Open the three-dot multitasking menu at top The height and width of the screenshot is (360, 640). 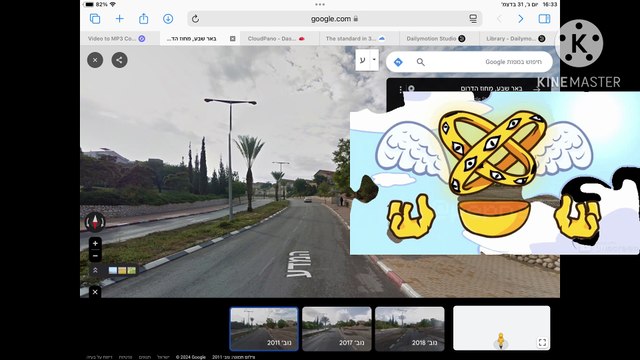tap(320, 4)
